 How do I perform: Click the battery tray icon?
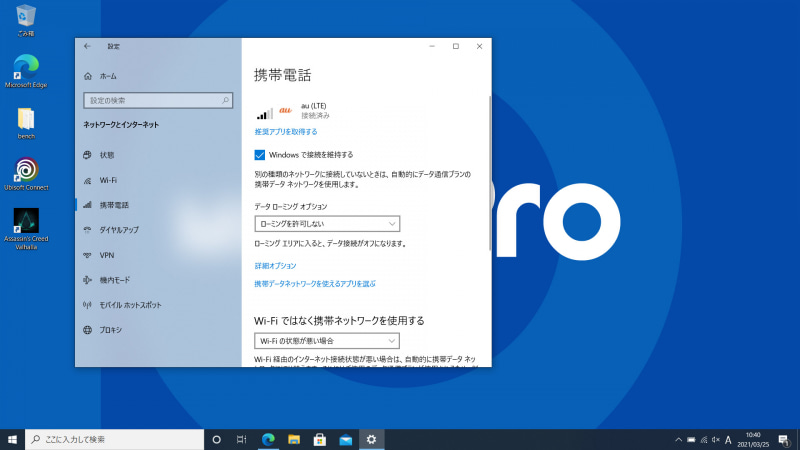pos(691,440)
